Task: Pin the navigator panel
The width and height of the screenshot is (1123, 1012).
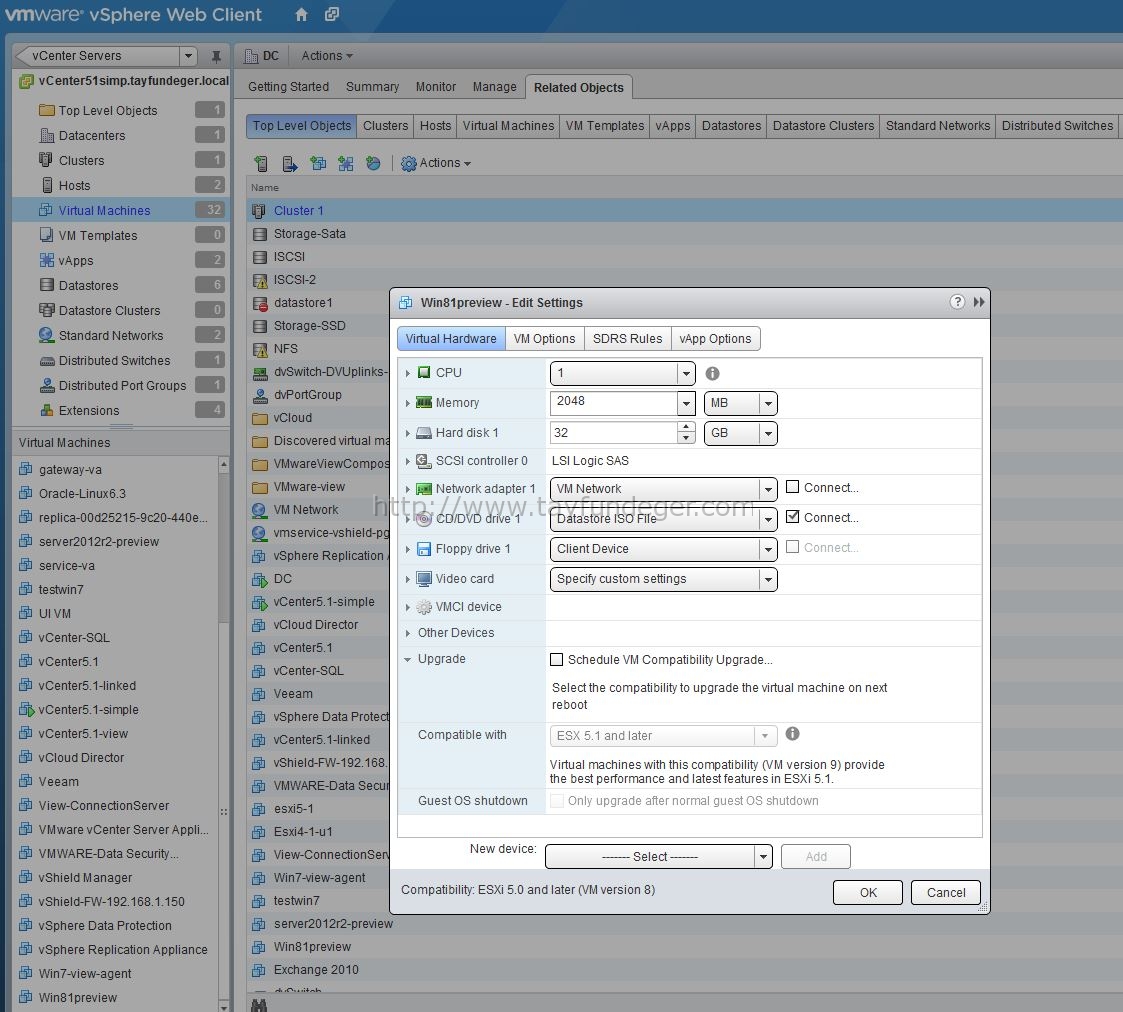Action: point(216,56)
